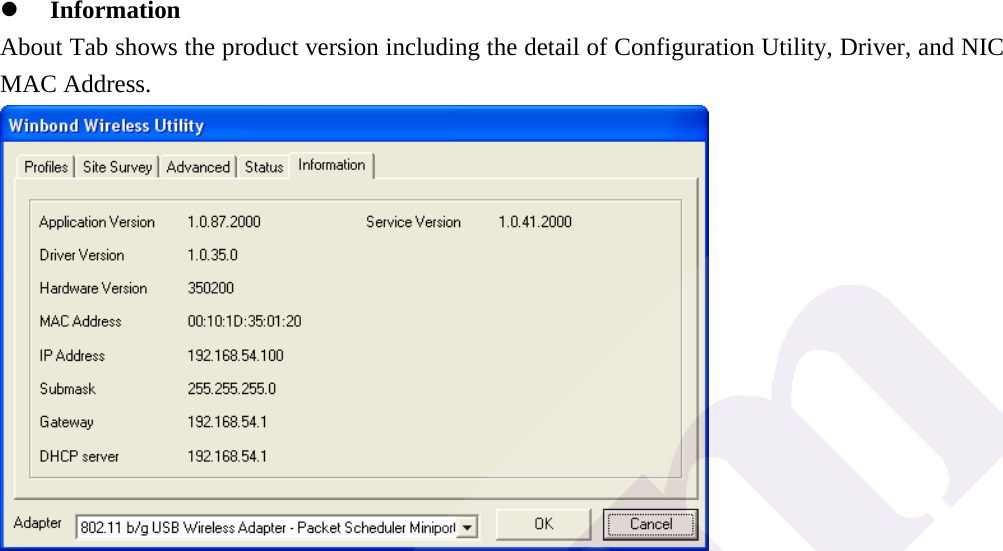
Task: Click DHCP server value 192.168.54.1
Action: pos(227,456)
